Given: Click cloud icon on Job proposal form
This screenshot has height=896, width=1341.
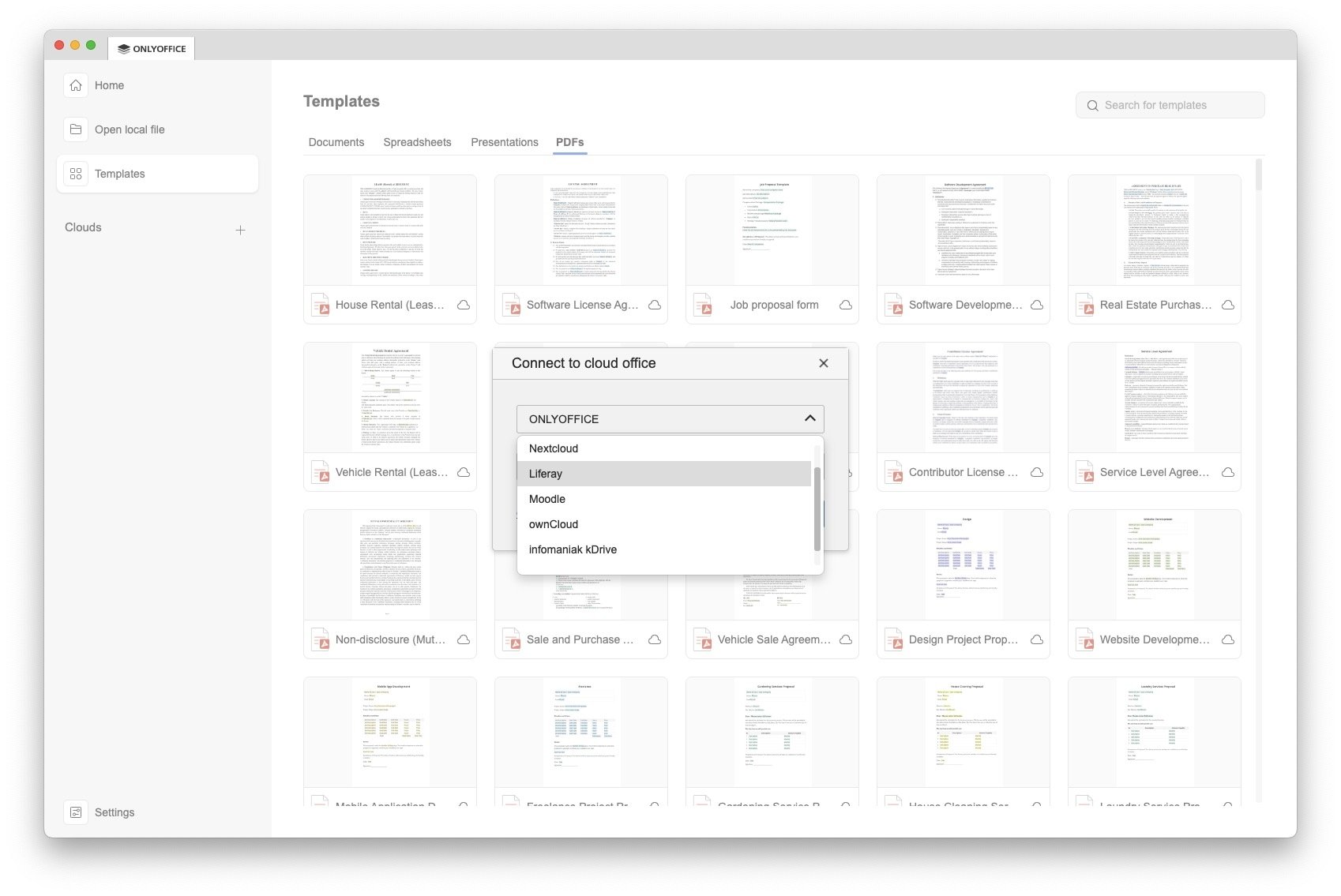Looking at the screenshot, I should point(846,305).
